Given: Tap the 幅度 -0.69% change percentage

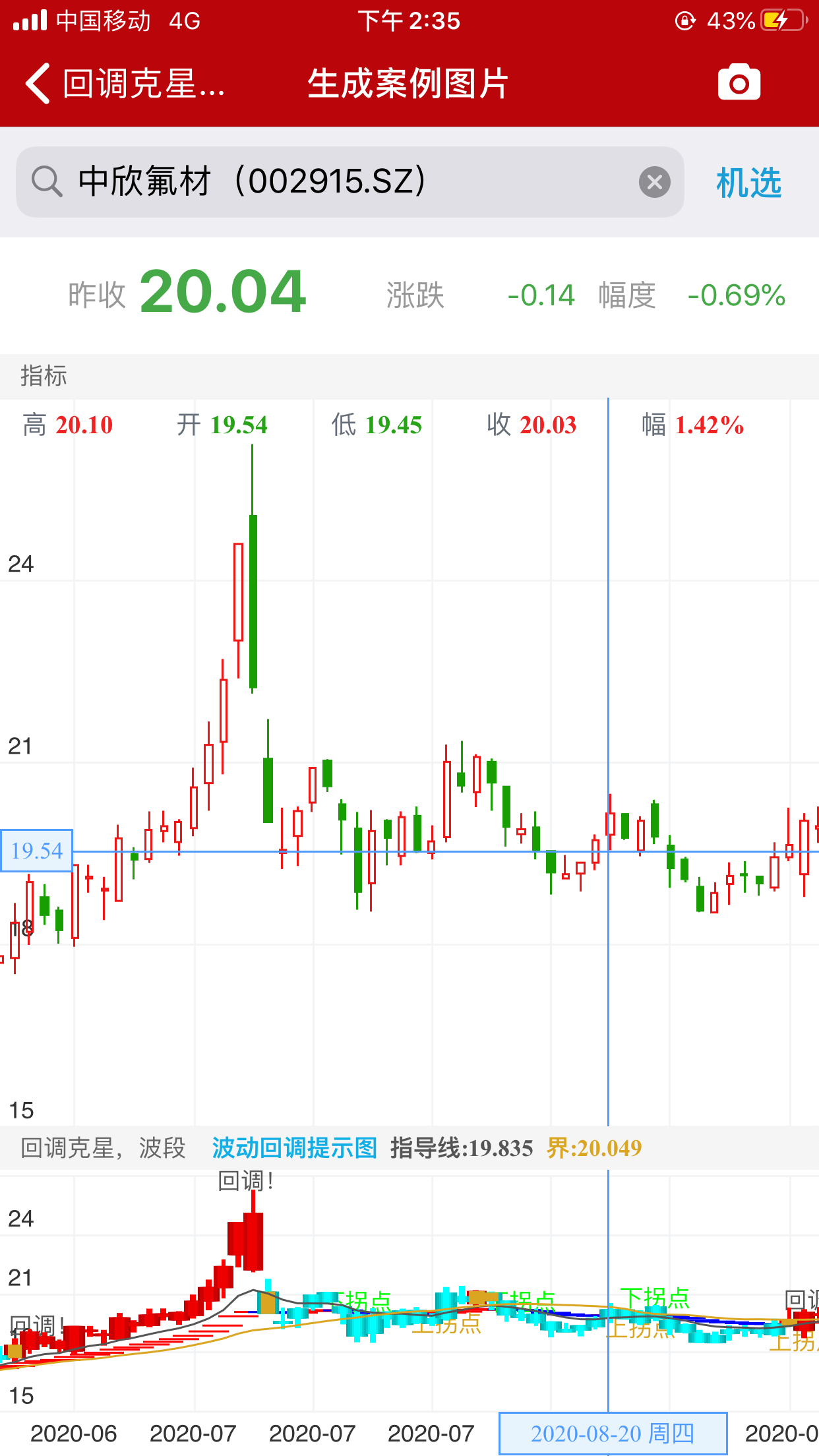Looking at the screenshot, I should 736,295.
